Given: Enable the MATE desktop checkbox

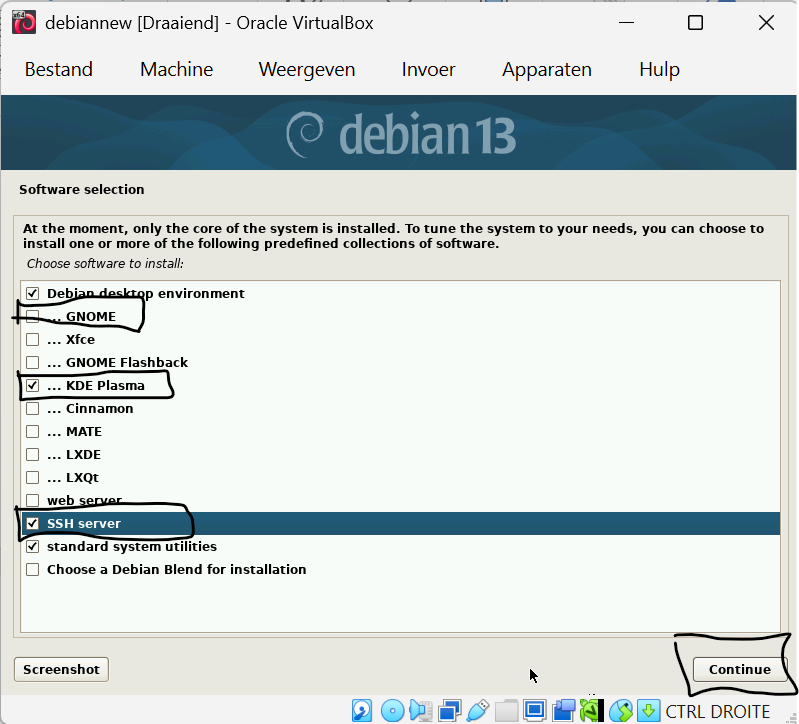Looking at the screenshot, I should click(x=33, y=432).
